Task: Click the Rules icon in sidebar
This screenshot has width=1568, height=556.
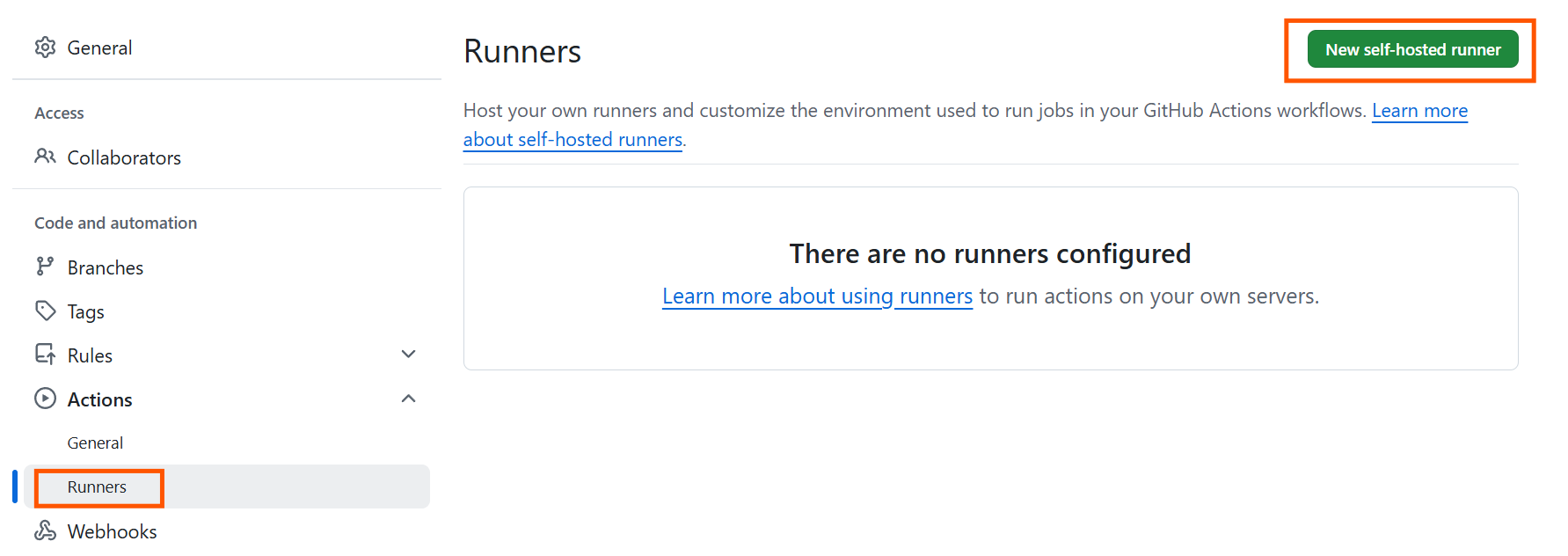Action: (x=46, y=355)
